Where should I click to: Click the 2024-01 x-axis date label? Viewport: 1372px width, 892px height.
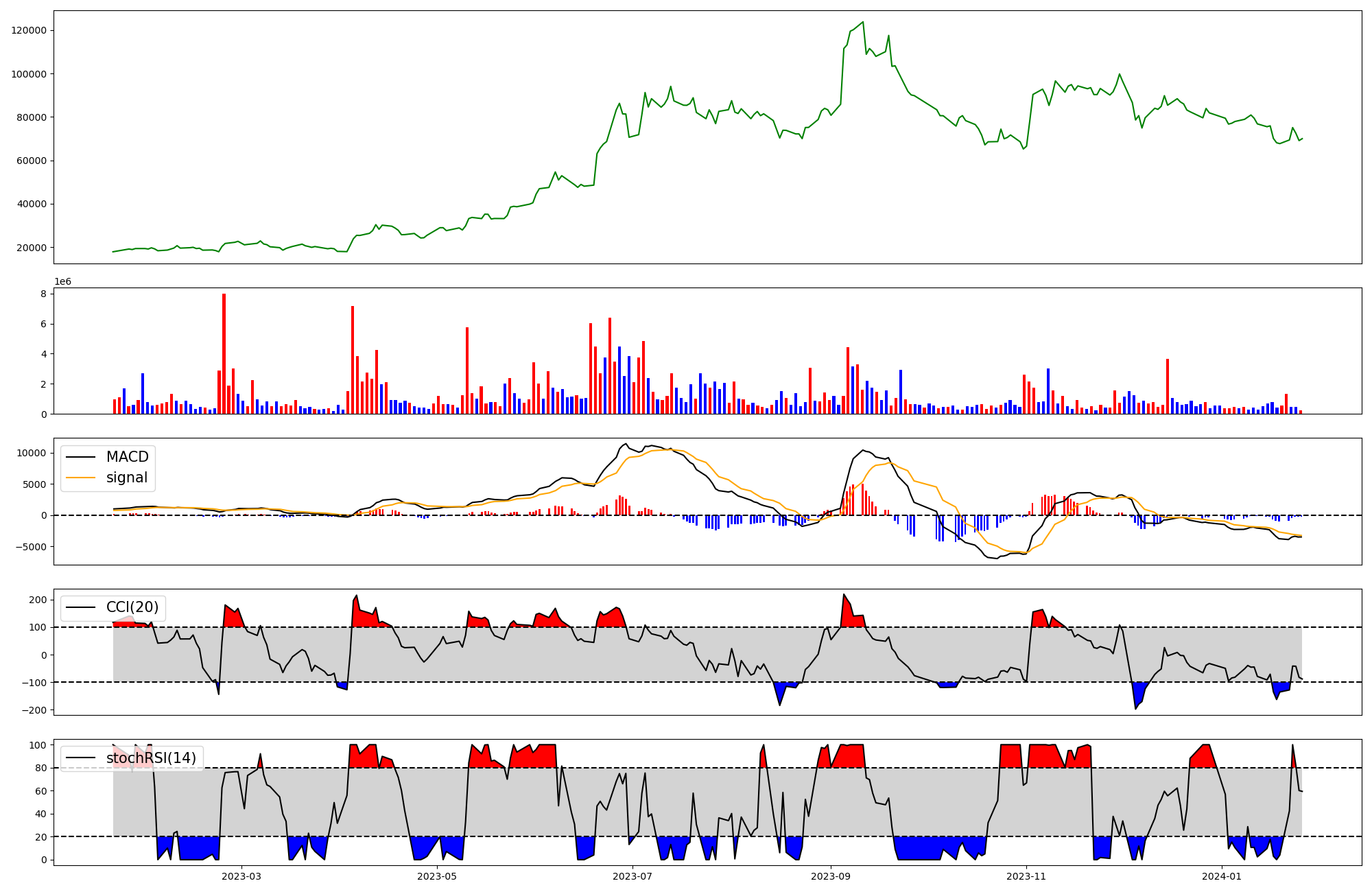pos(1222,876)
